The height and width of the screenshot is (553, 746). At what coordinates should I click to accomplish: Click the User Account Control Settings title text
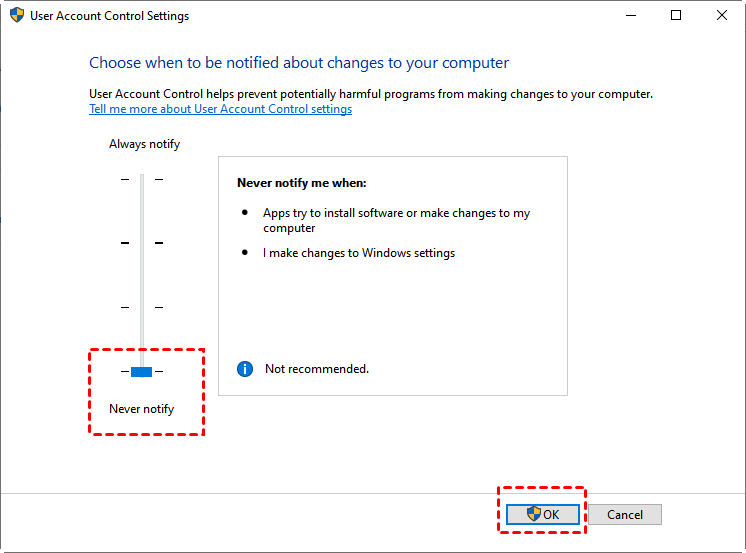110,16
